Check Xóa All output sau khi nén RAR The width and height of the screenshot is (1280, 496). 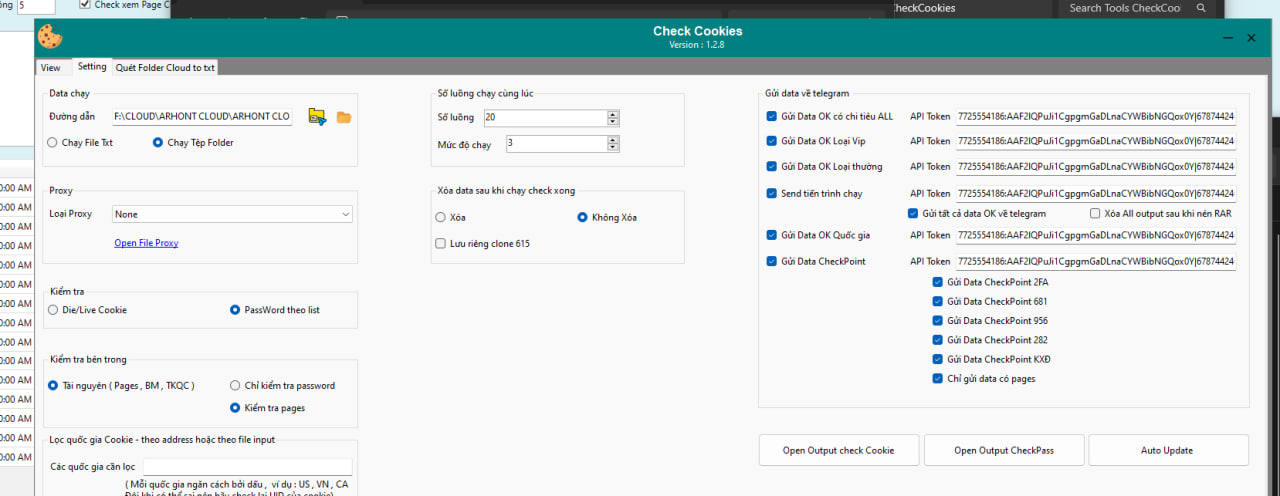[1095, 213]
